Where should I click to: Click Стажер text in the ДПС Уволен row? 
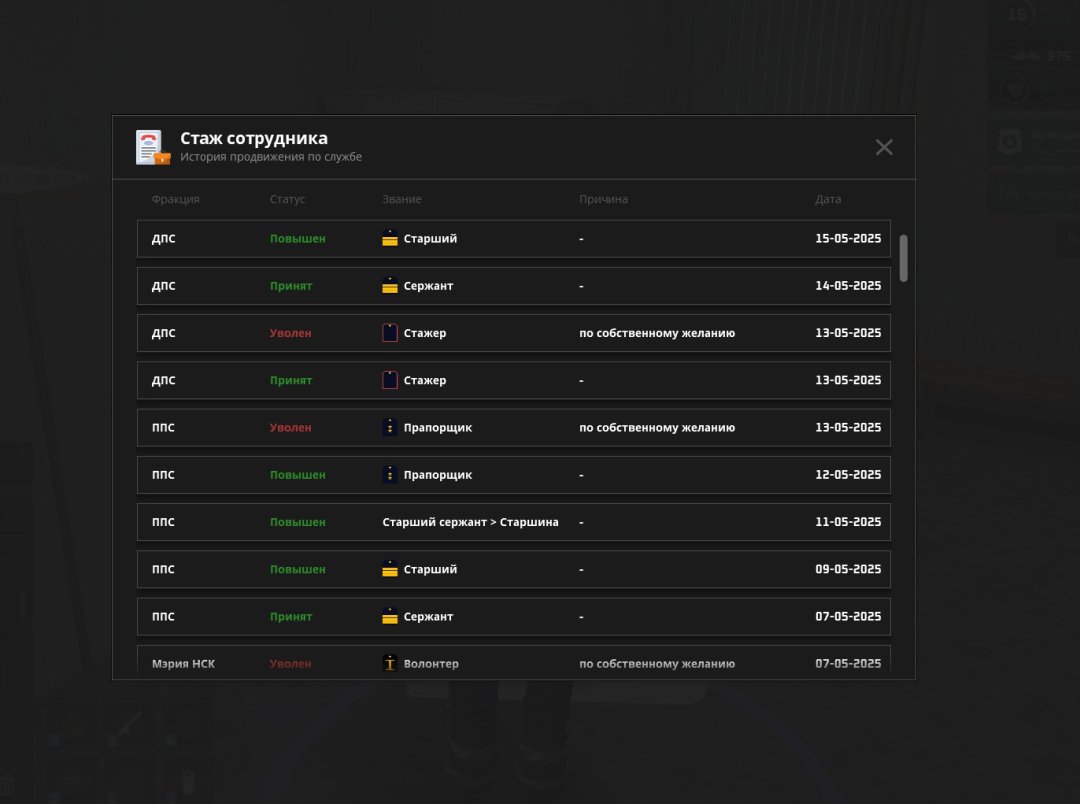pos(425,333)
